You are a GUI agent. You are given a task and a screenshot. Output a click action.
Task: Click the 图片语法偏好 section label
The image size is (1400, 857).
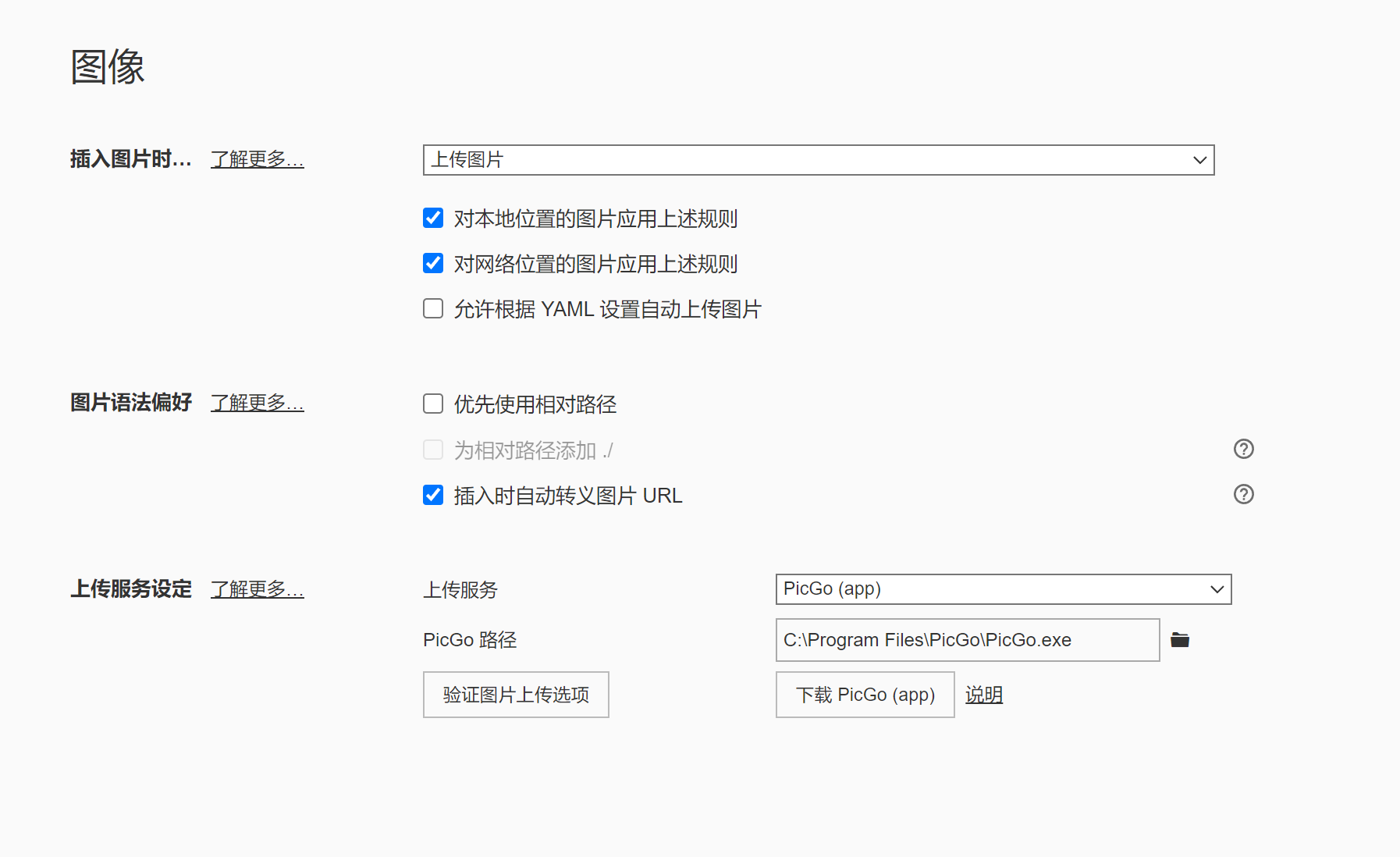131,403
